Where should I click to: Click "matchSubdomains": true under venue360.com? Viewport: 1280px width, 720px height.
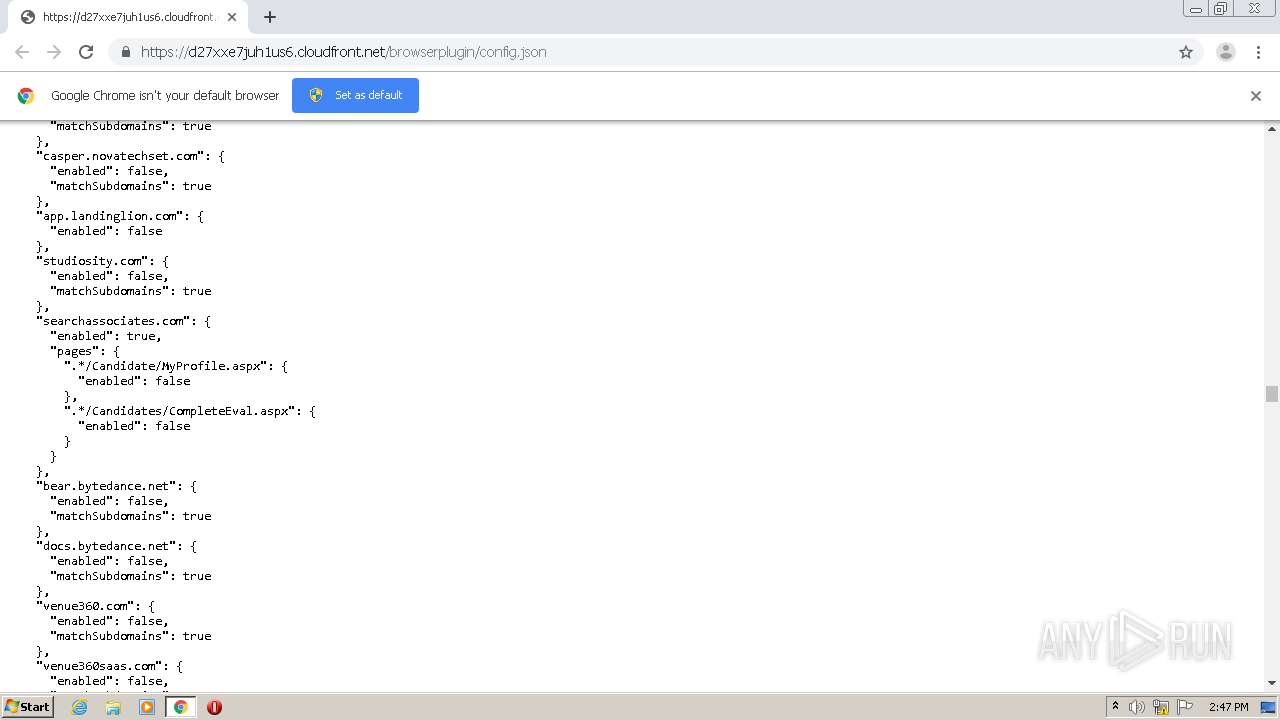coord(131,636)
